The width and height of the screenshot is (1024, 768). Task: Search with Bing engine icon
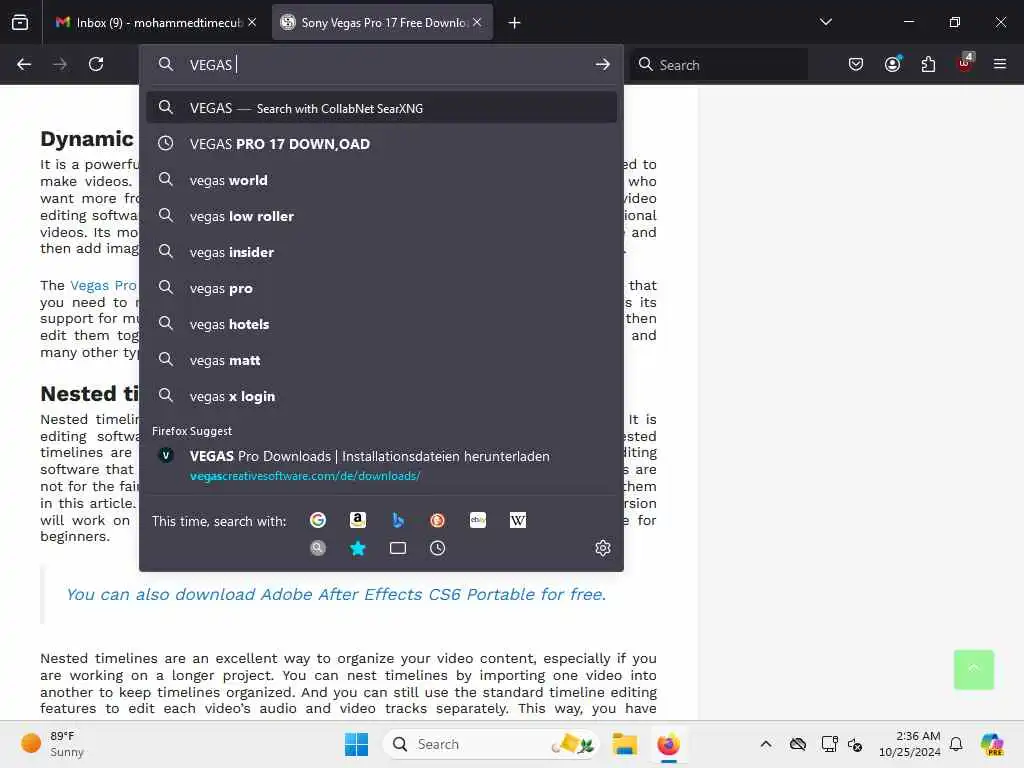tap(398, 520)
